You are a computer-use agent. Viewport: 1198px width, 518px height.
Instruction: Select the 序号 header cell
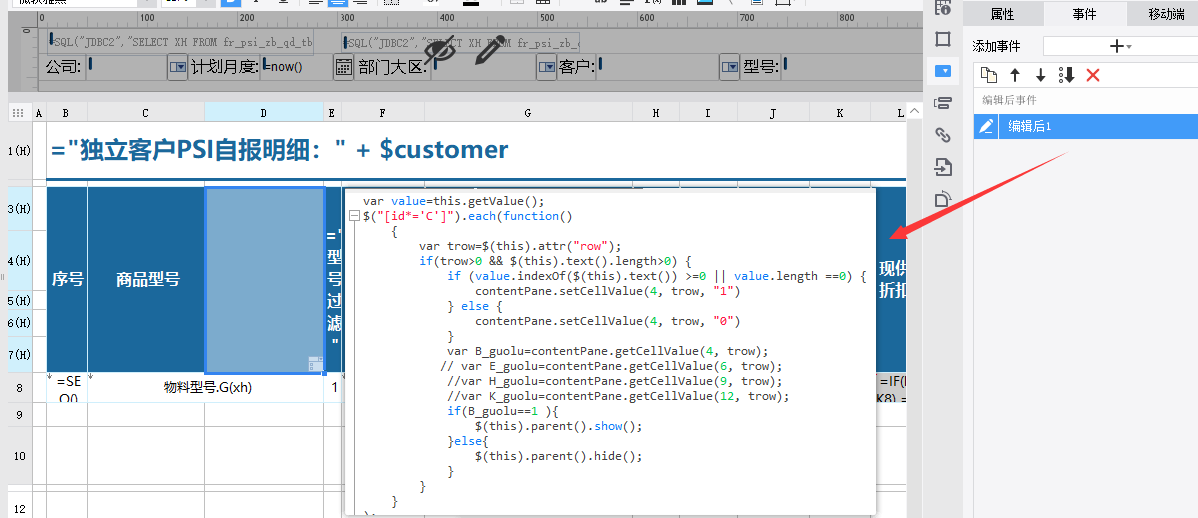(x=67, y=279)
